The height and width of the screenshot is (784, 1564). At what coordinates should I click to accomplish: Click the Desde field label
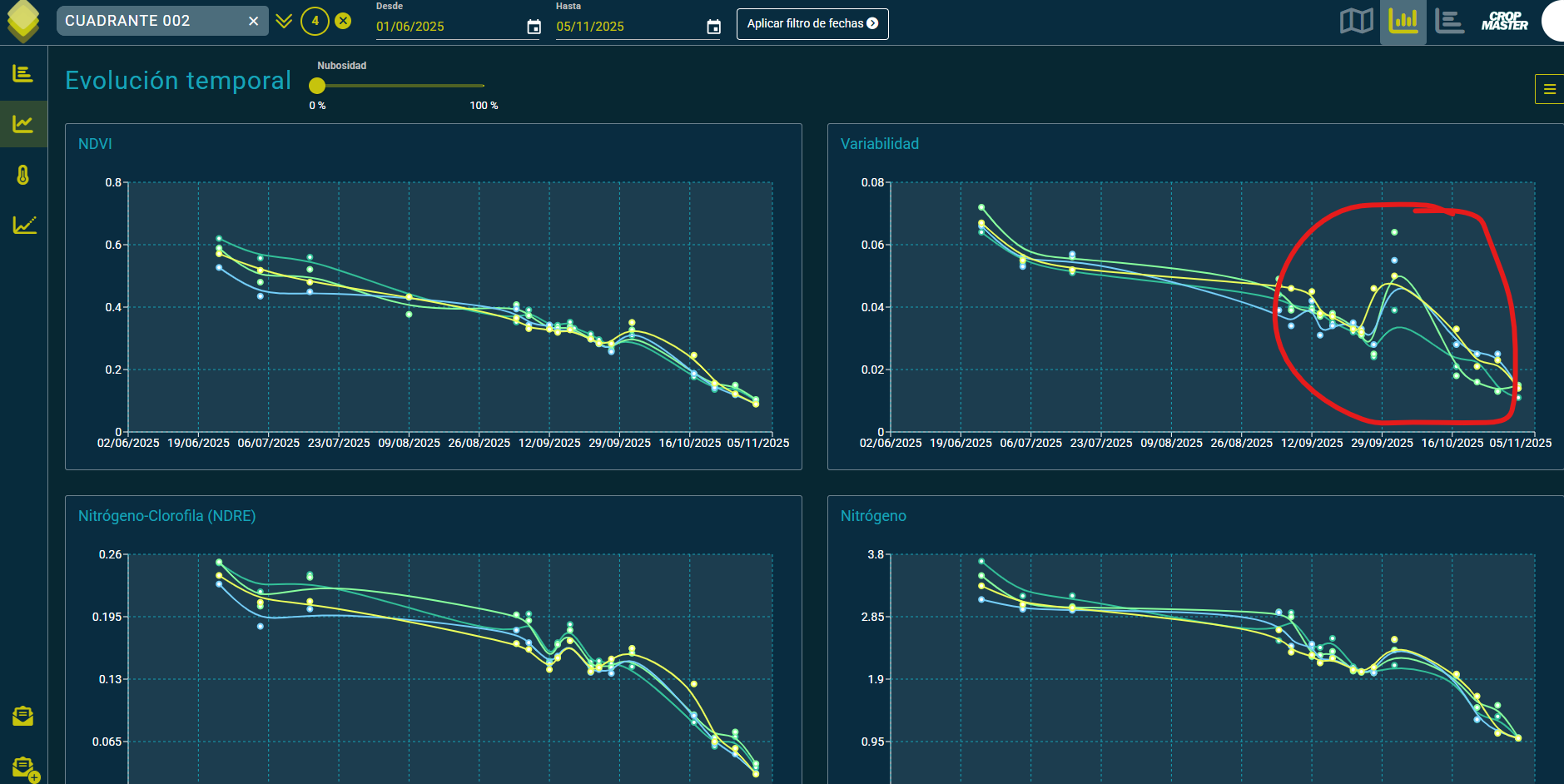[390, 6]
